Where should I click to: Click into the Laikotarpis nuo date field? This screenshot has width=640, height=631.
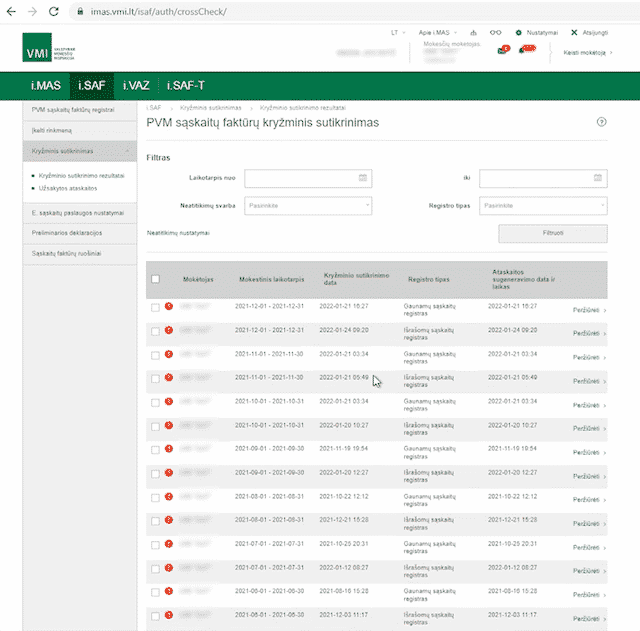300,179
